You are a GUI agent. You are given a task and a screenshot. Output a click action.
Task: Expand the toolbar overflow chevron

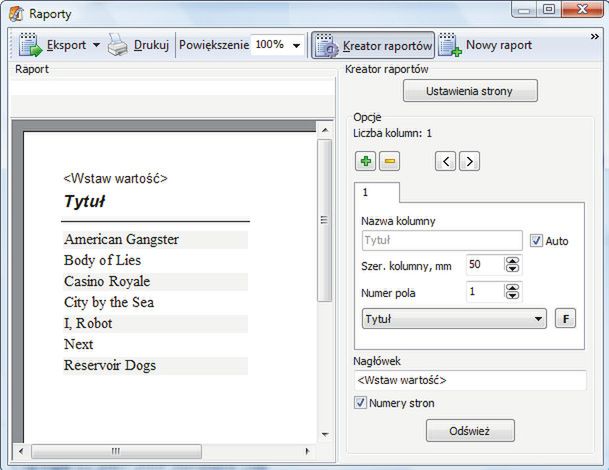[x=595, y=36]
